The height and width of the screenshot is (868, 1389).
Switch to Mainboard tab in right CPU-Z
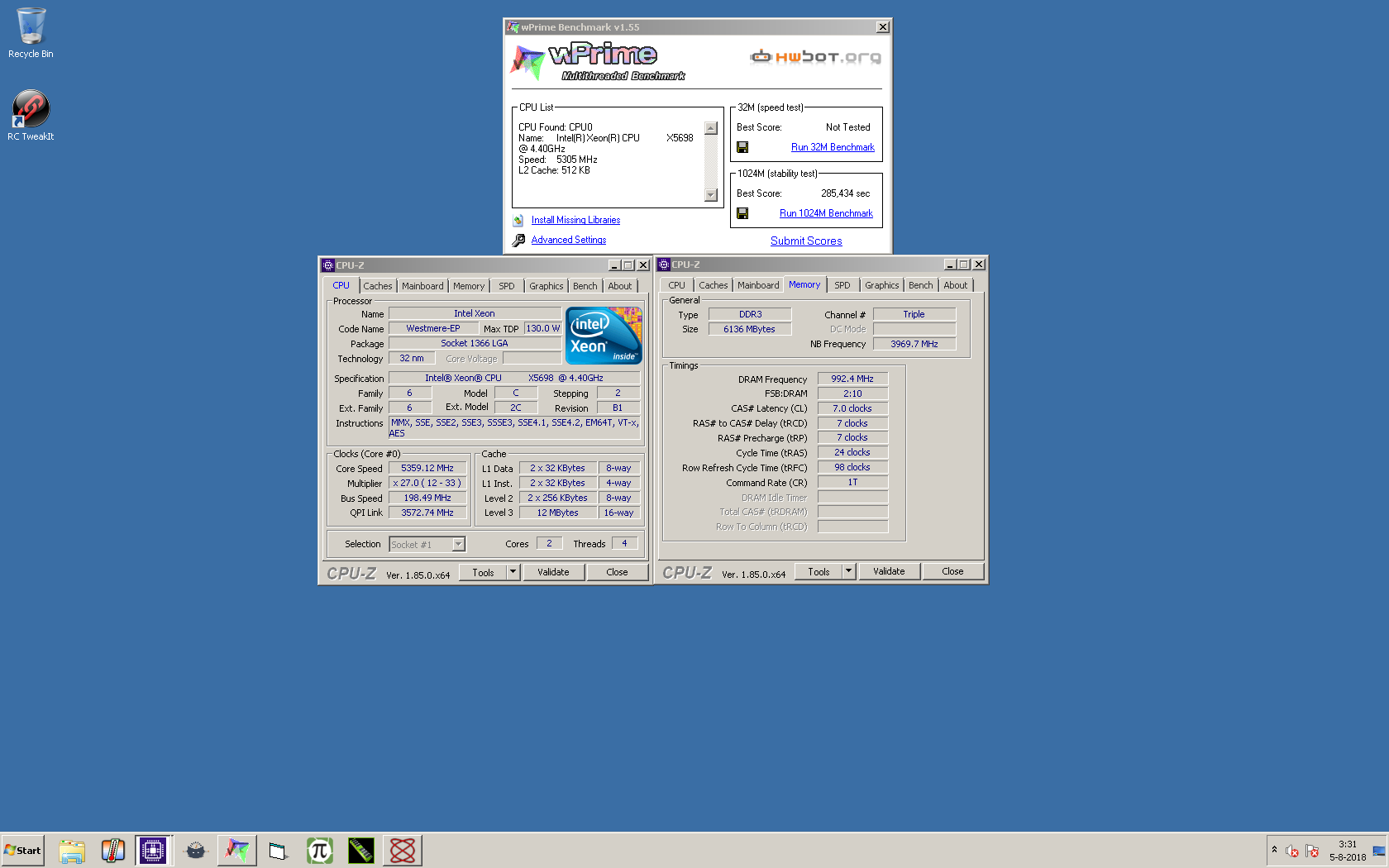(x=758, y=285)
